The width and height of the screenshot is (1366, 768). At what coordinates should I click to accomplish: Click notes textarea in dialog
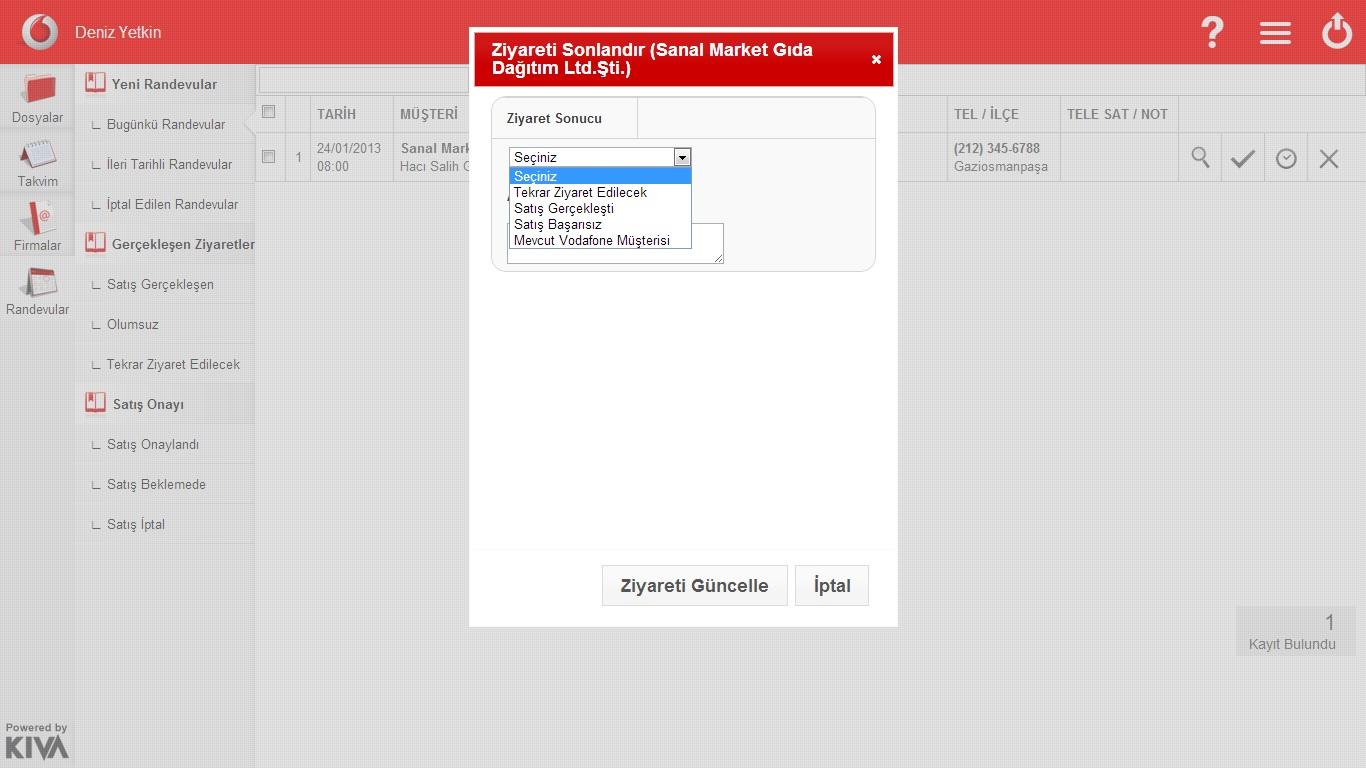point(616,243)
